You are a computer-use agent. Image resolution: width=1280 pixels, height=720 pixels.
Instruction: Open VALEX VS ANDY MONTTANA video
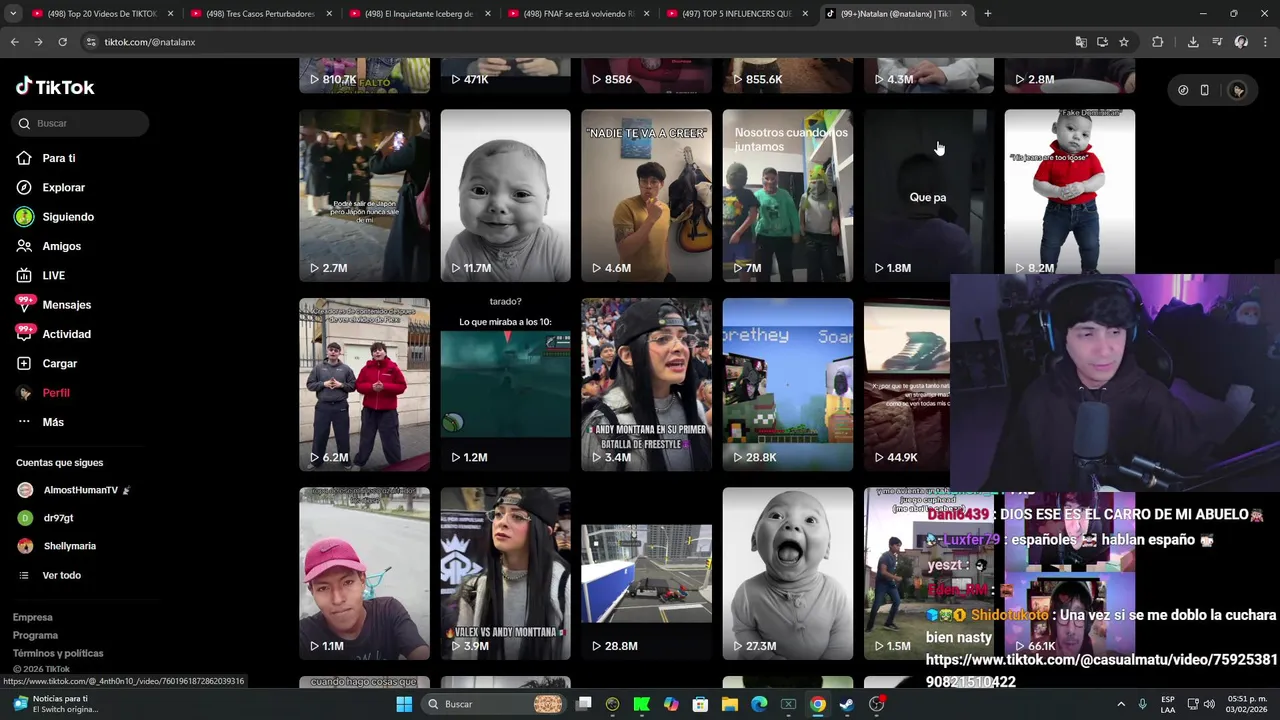tap(505, 573)
